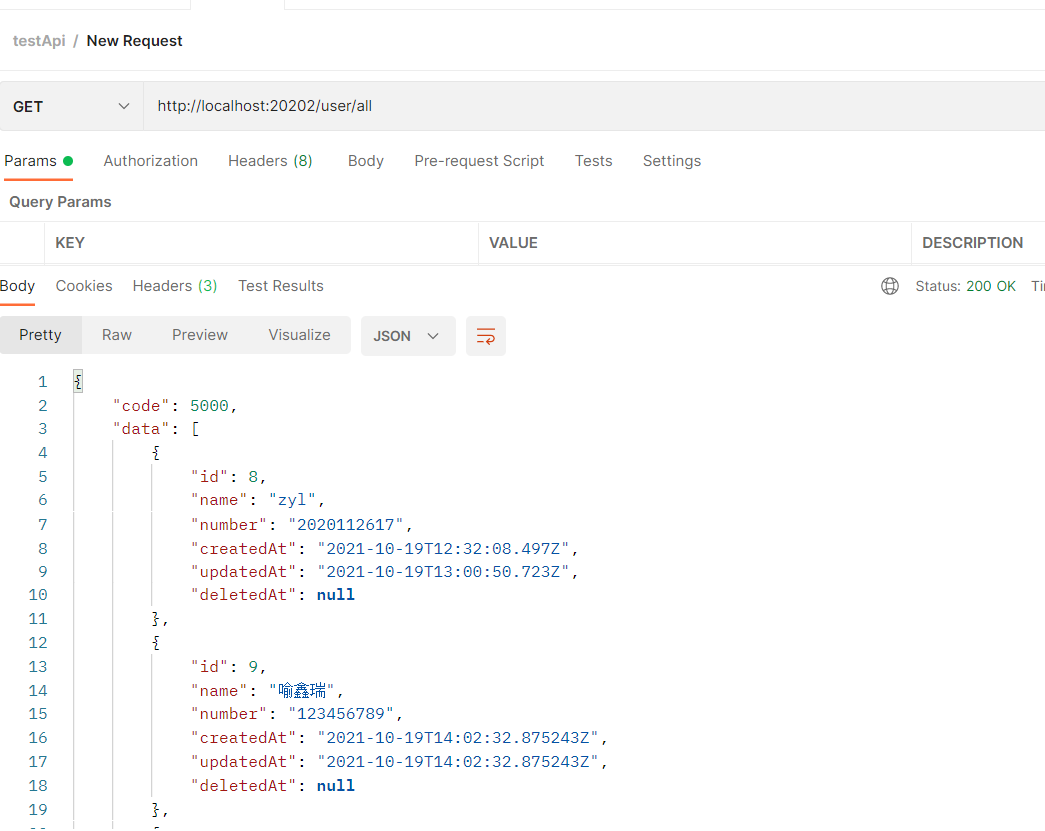Viewport: 1045px width, 831px height.
Task: Switch to the Authorization tab
Action: (x=151, y=161)
